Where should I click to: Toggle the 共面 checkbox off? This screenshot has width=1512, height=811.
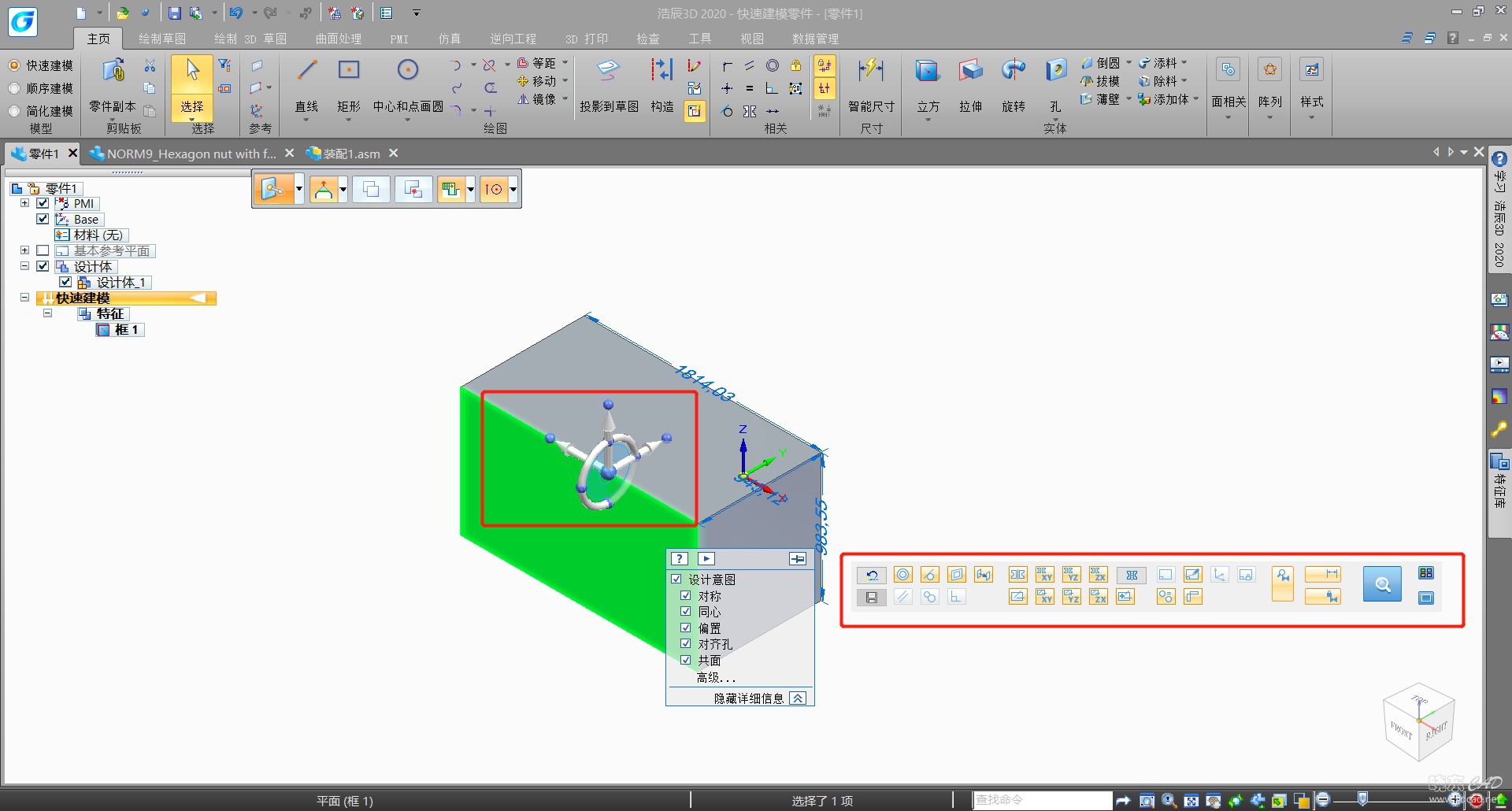point(685,661)
